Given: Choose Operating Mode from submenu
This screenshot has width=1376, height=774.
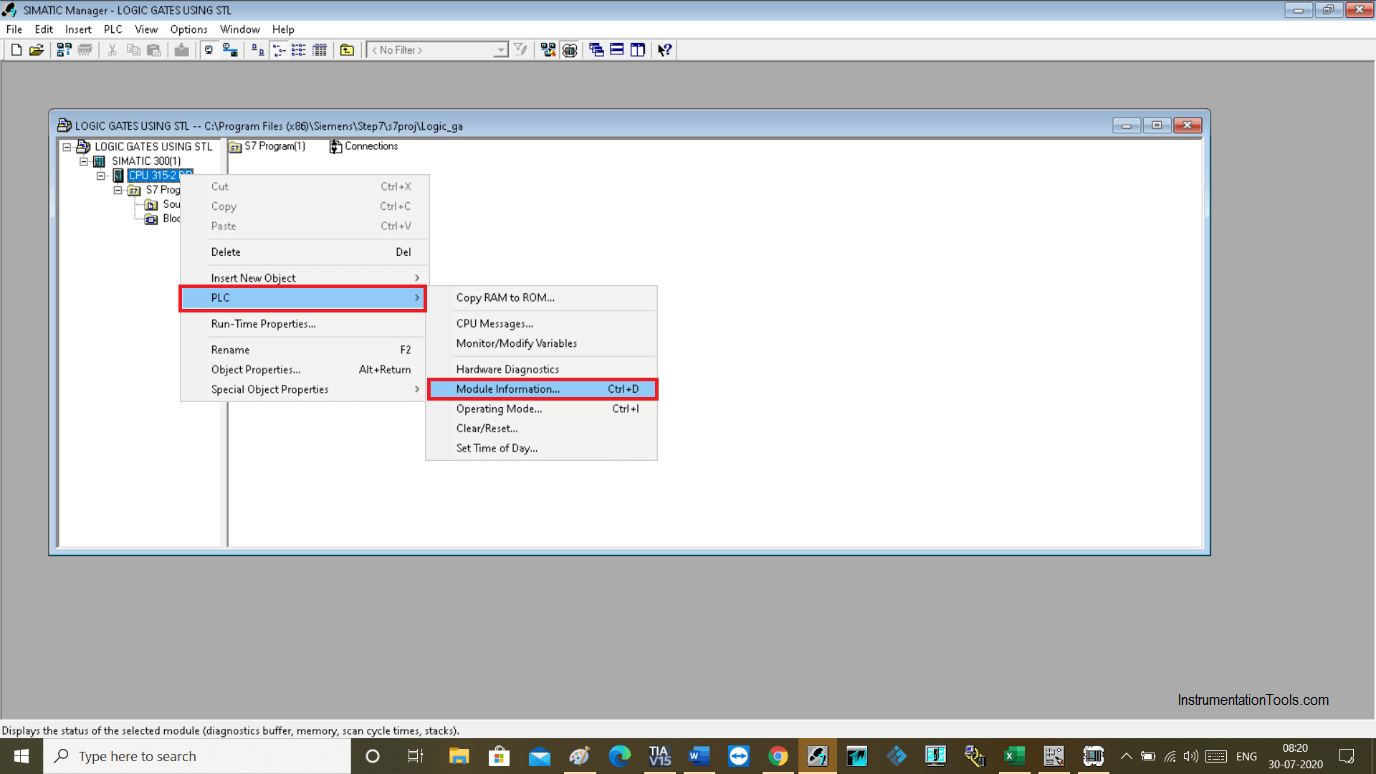Looking at the screenshot, I should click(x=541, y=409).
